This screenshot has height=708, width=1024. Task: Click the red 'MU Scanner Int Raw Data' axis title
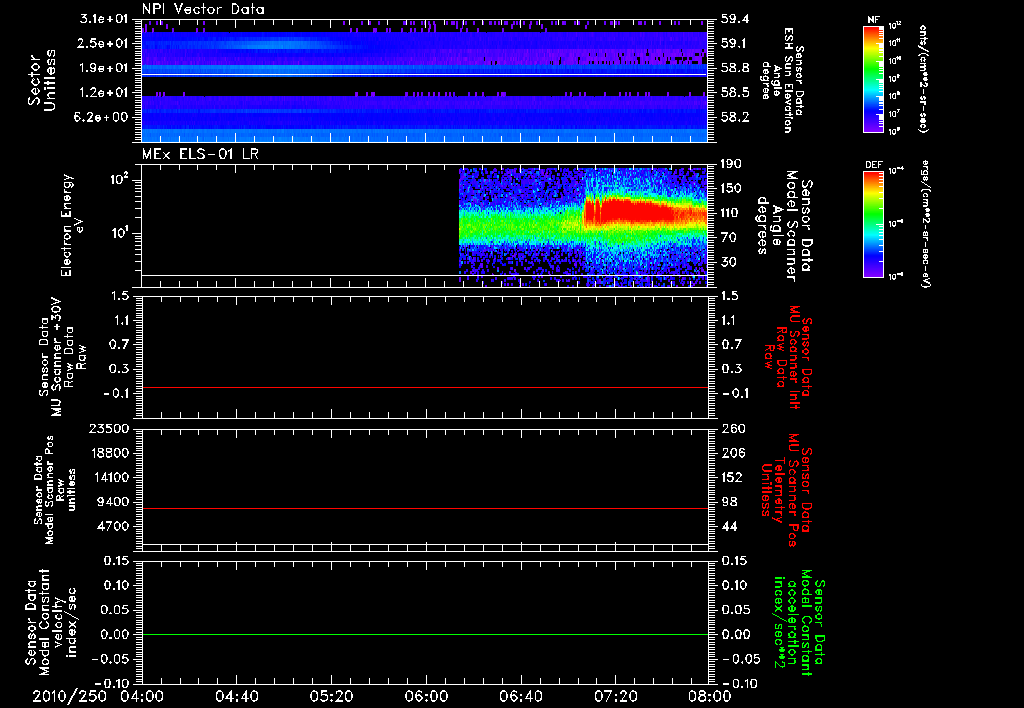[x=788, y=357]
